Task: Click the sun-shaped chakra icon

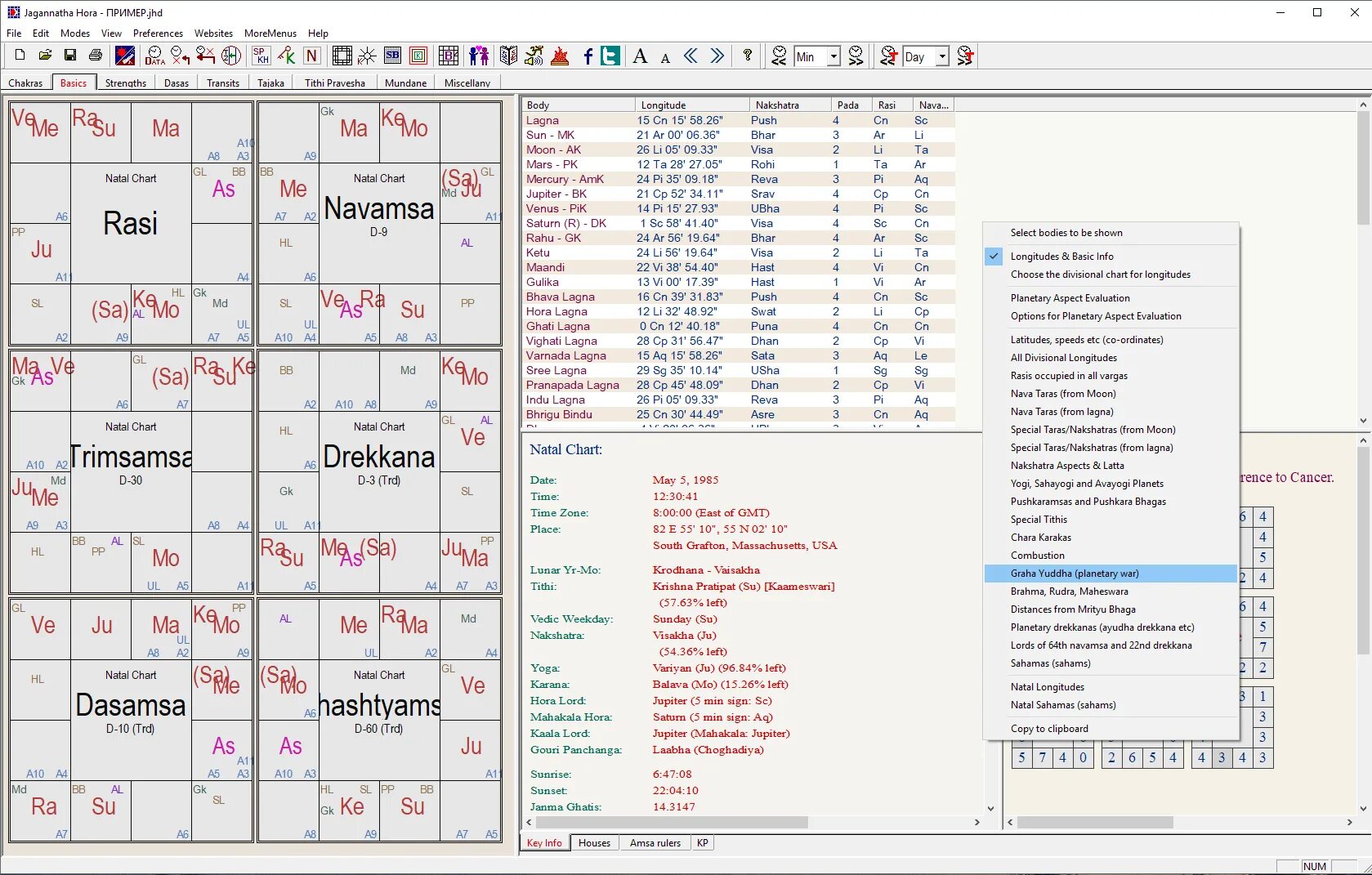Action: [x=368, y=56]
